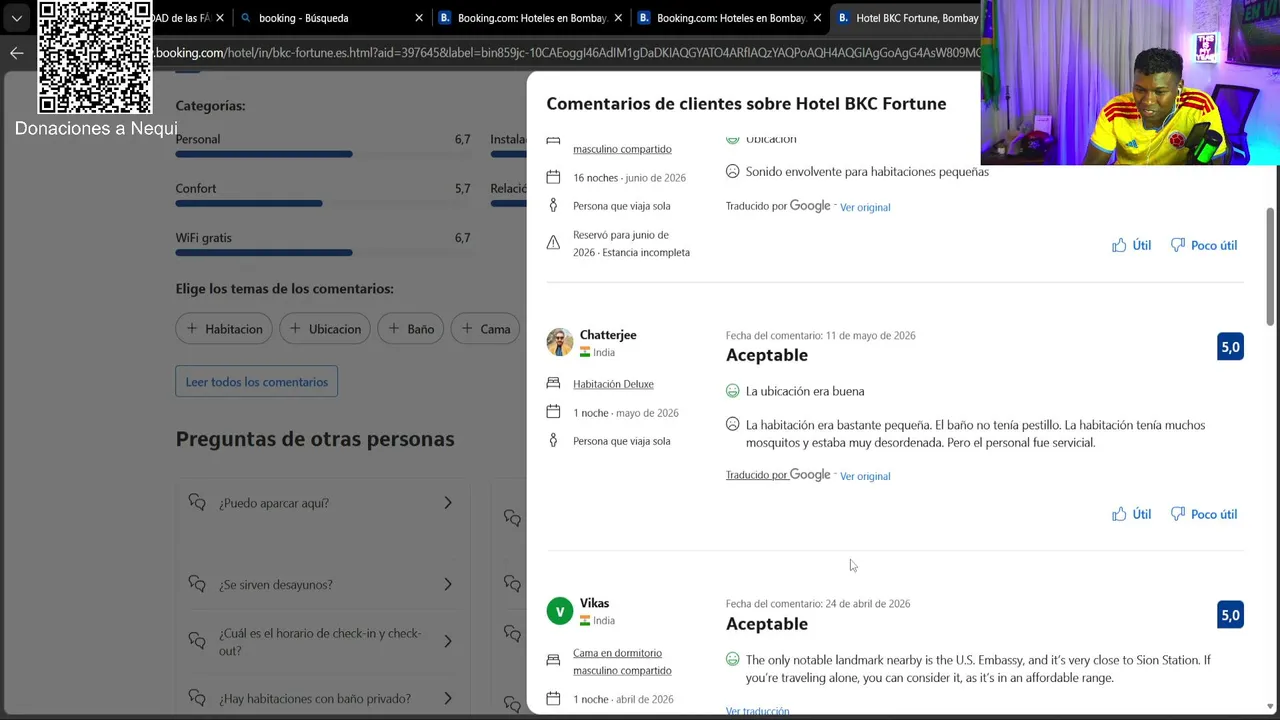Select the 'Hotel BKC Fortune, Bombay' tab

click(x=906, y=18)
